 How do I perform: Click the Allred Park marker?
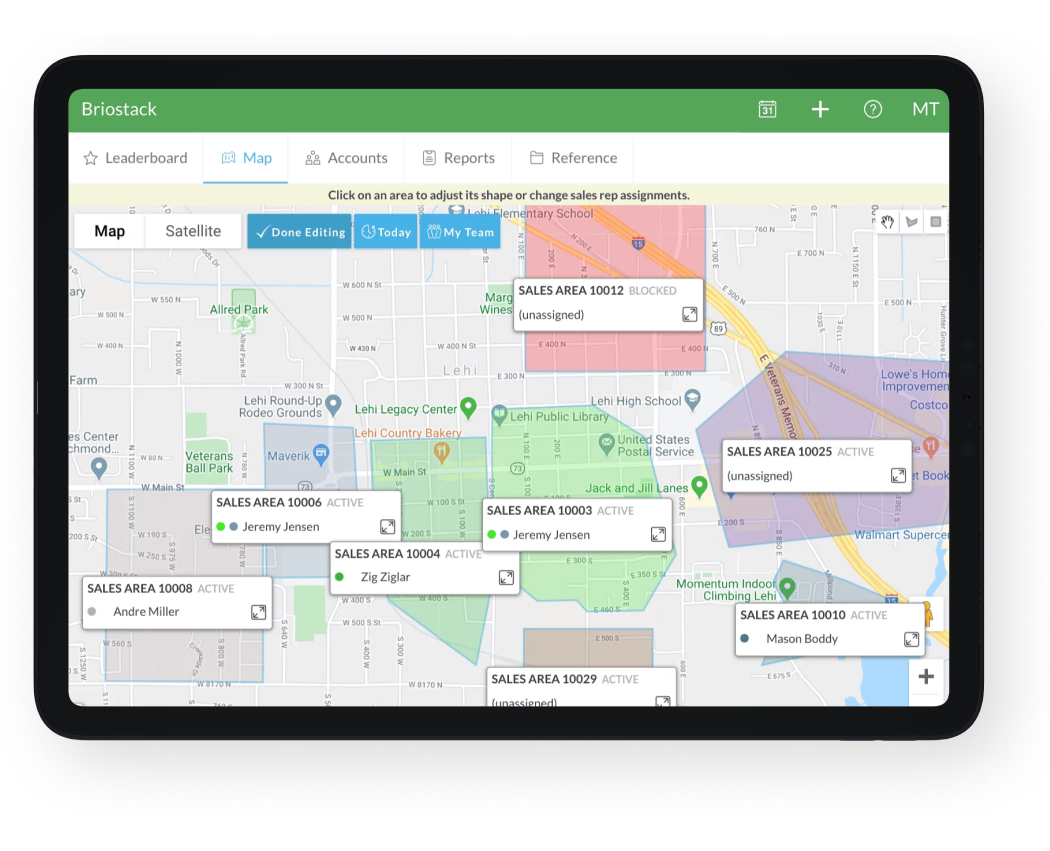(x=242, y=323)
